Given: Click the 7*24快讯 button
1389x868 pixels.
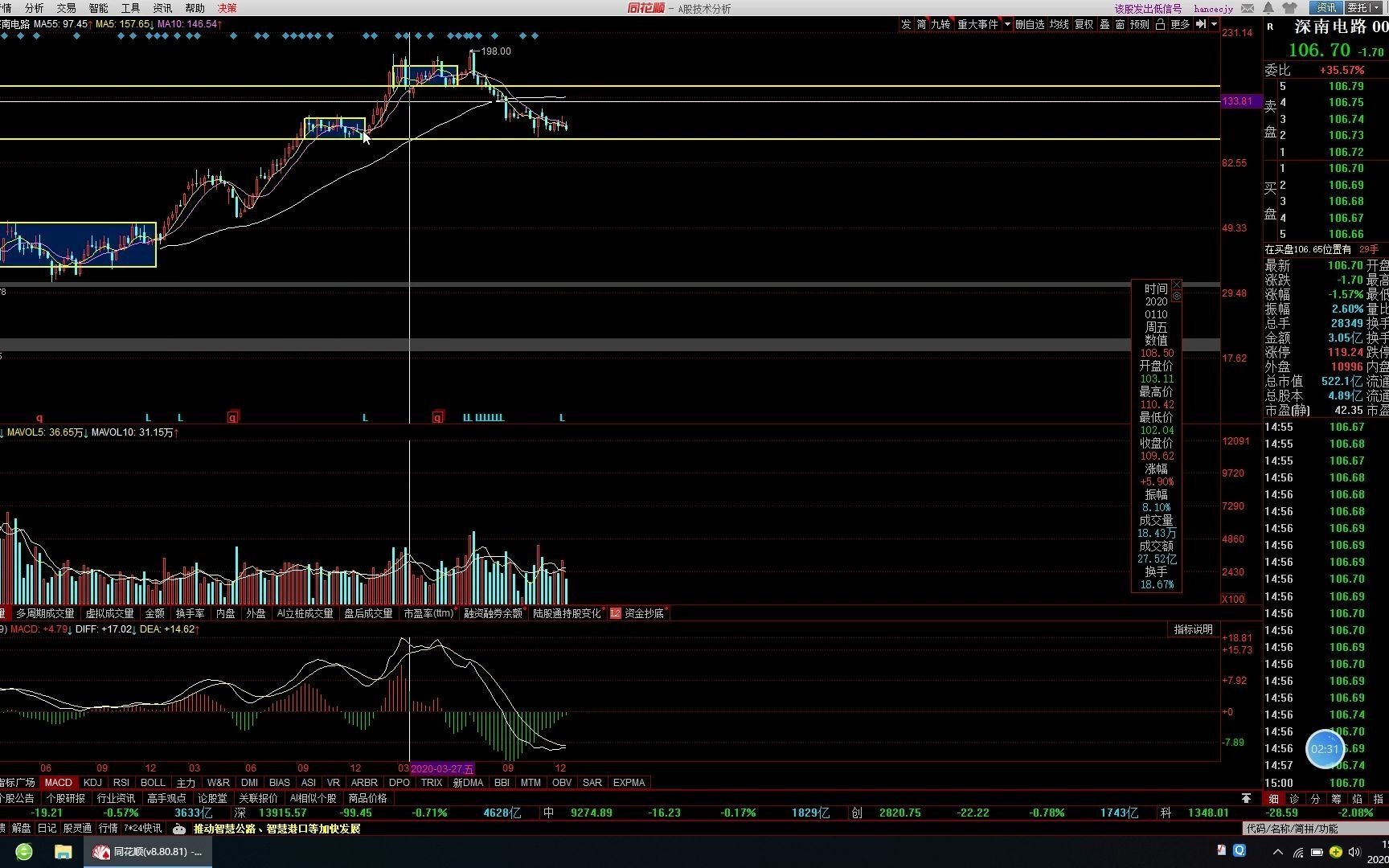Looking at the screenshot, I should (143, 829).
